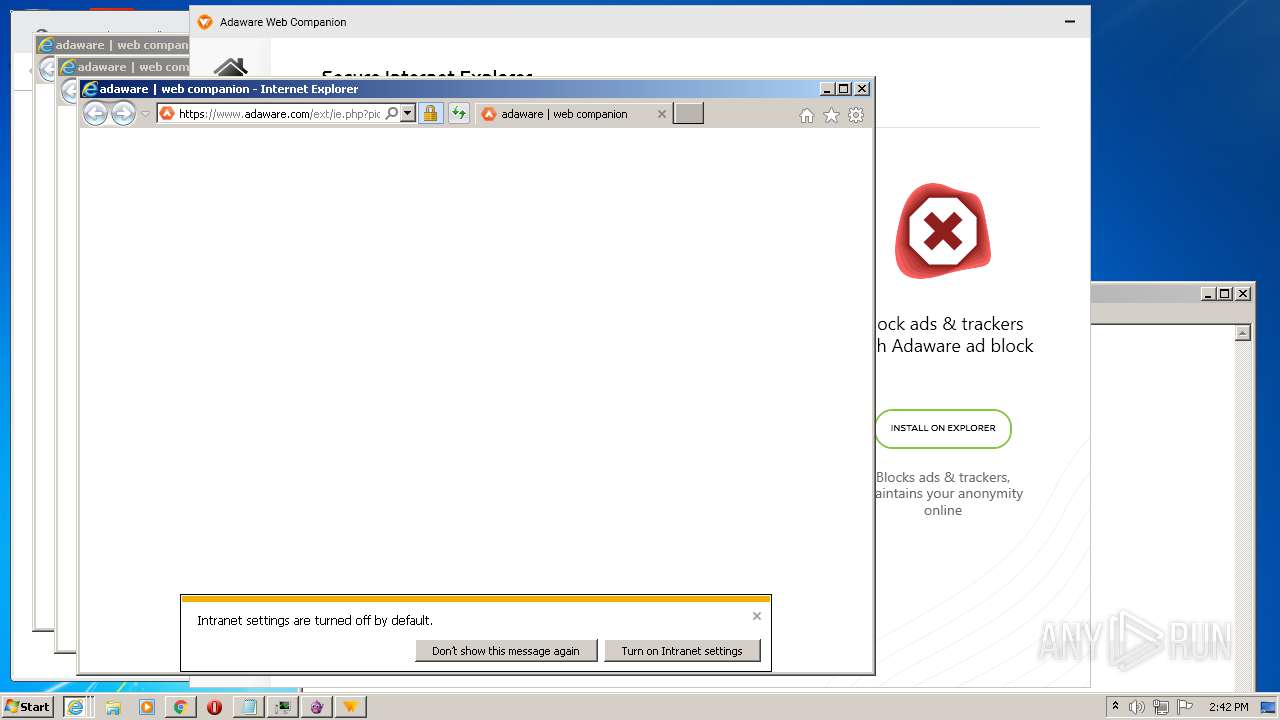Screen dimensions: 1280x720
Task: Click 'Turn on Intranet settings' button
Action: 682,651
